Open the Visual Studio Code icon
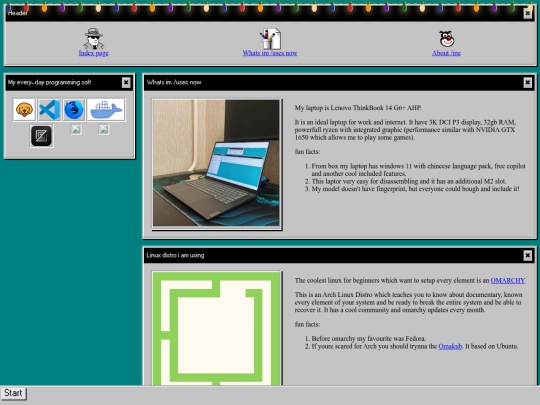 point(49,110)
